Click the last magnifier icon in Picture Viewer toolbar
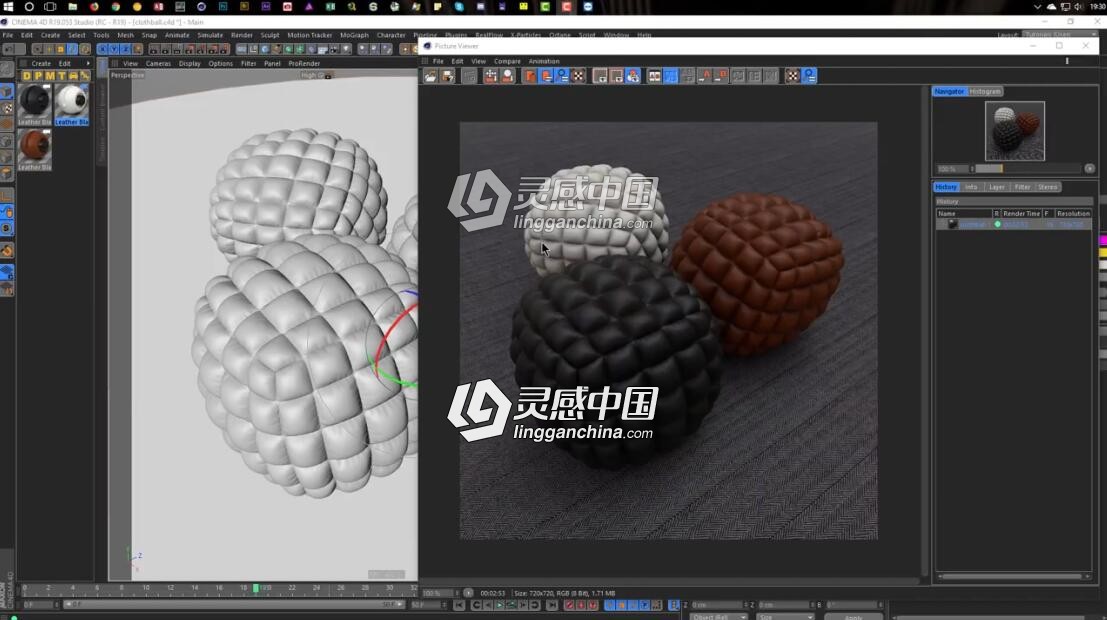 809,76
